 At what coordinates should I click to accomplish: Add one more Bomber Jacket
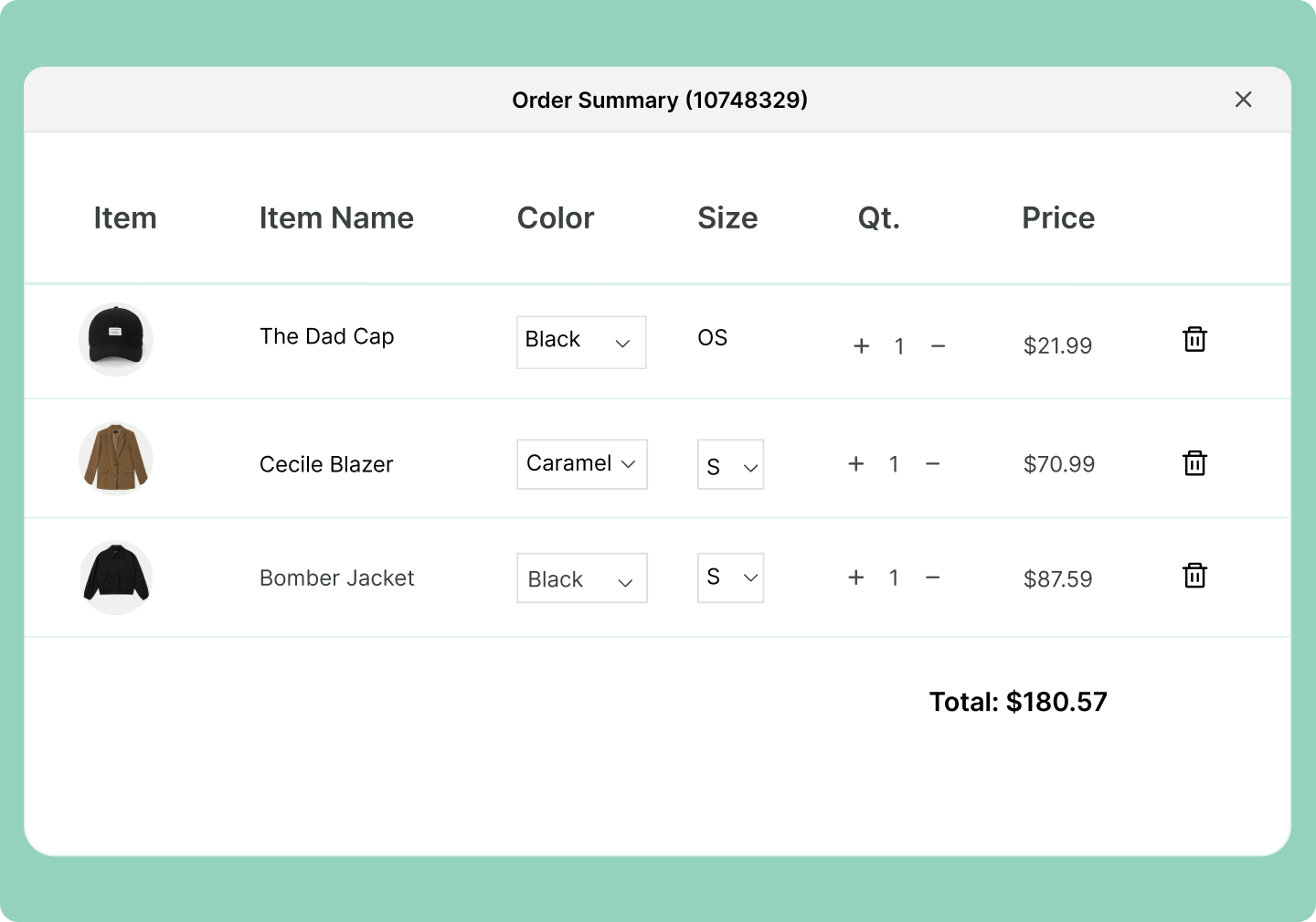pyautogui.click(x=855, y=578)
